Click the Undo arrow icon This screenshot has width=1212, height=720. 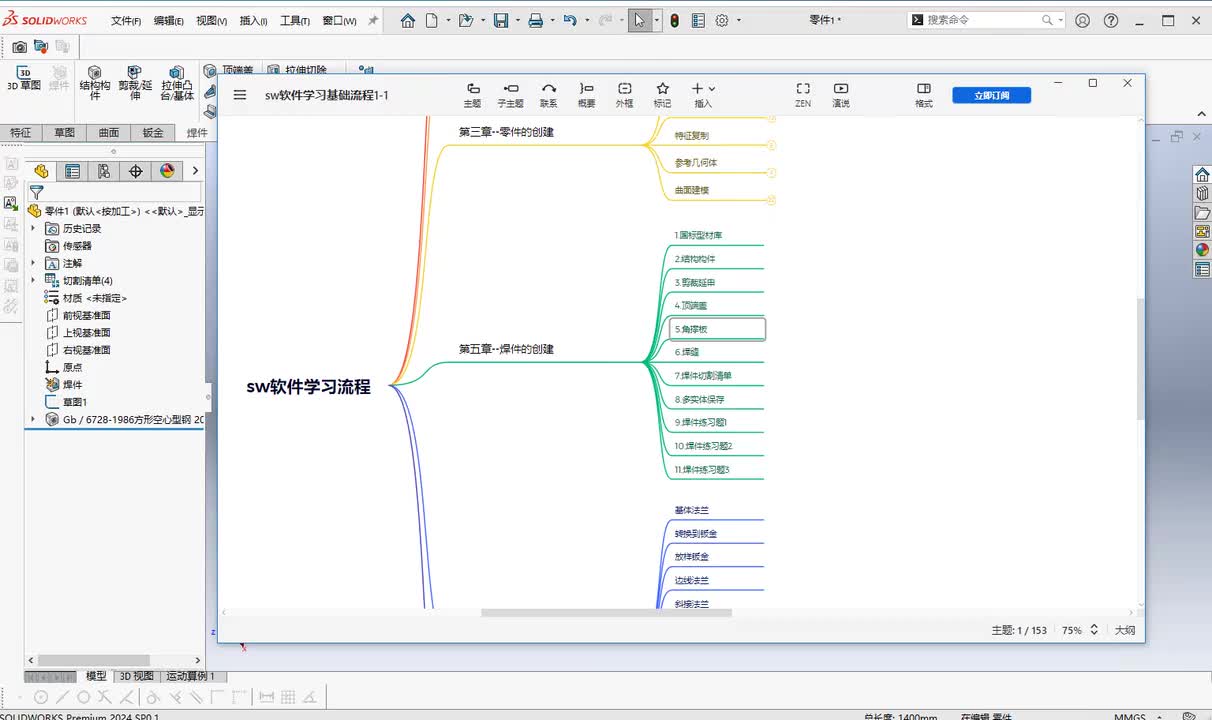pyautogui.click(x=570, y=20)
